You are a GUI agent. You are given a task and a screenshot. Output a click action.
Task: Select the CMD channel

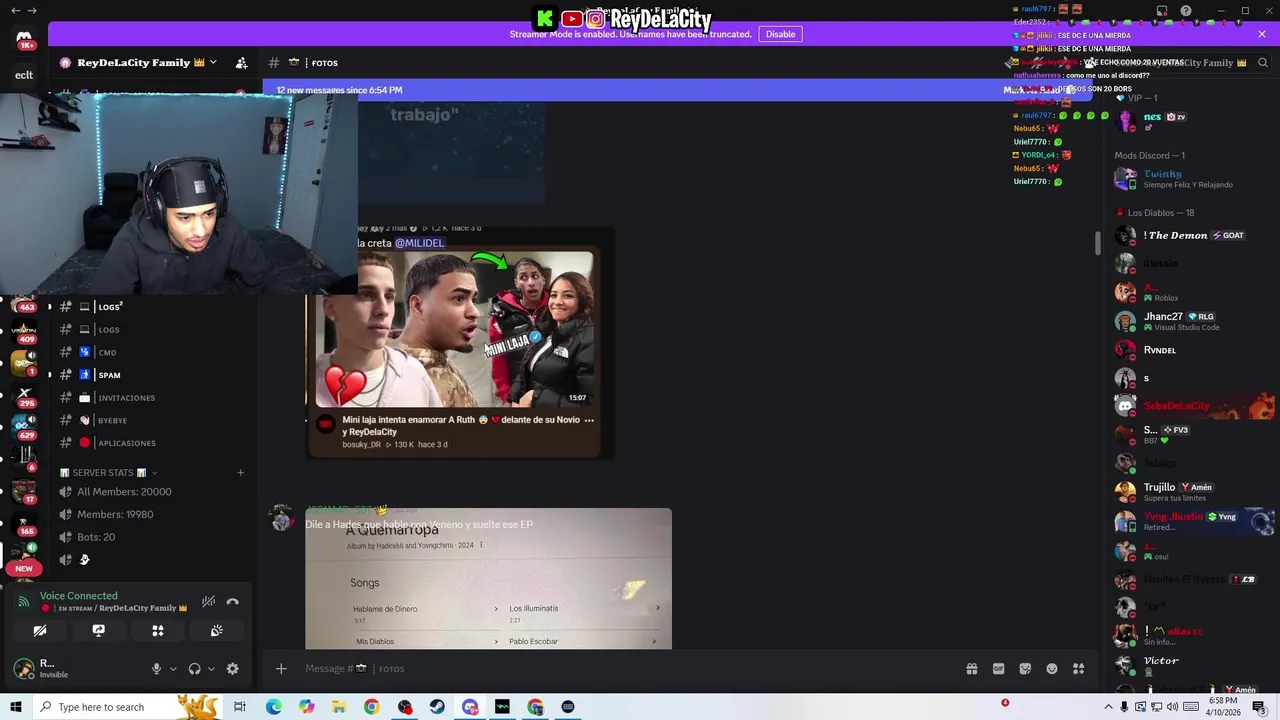click(x=150, y=352)
